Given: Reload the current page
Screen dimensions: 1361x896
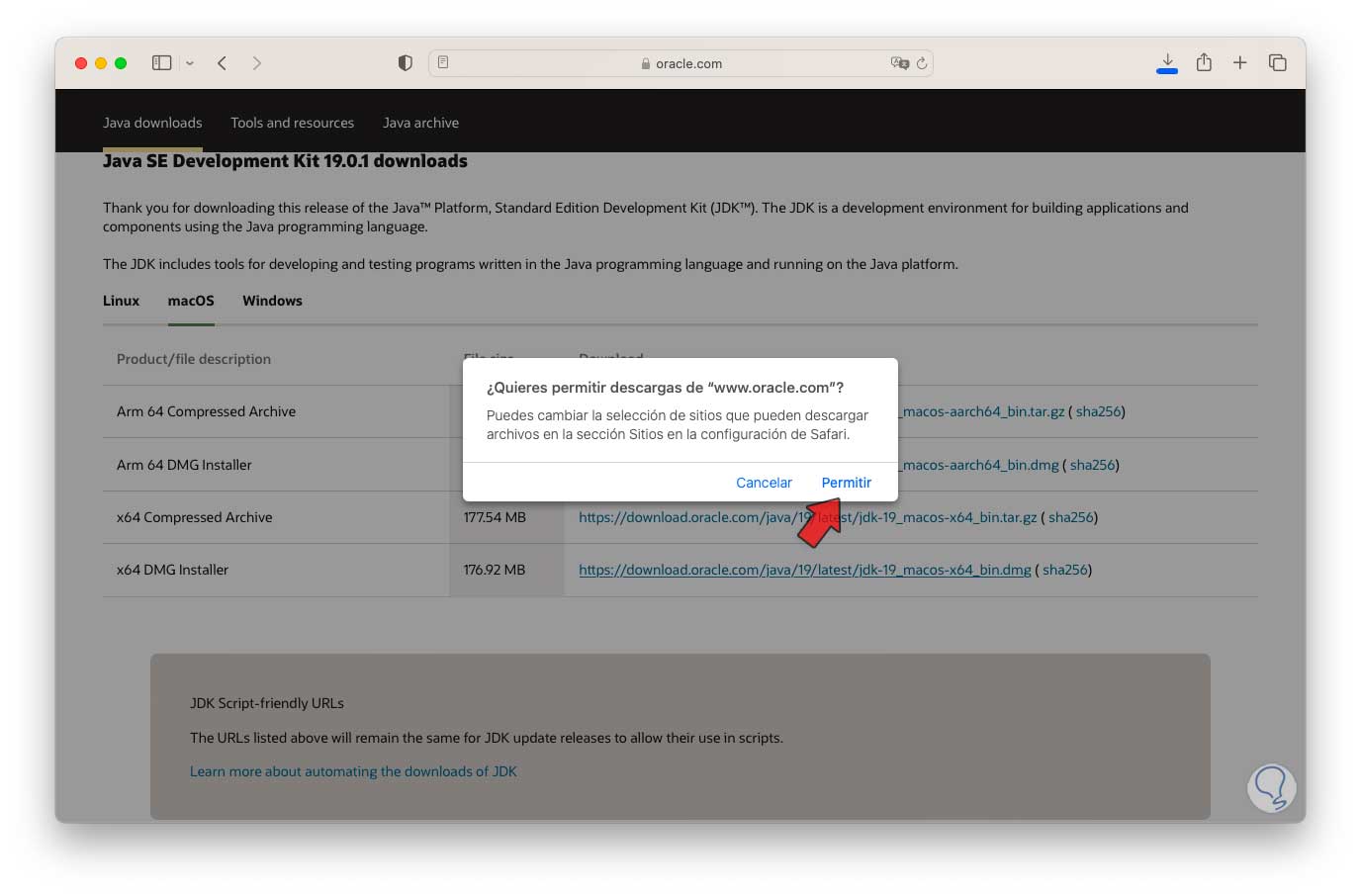Looking at the screenshot, I should pos(922,63).
